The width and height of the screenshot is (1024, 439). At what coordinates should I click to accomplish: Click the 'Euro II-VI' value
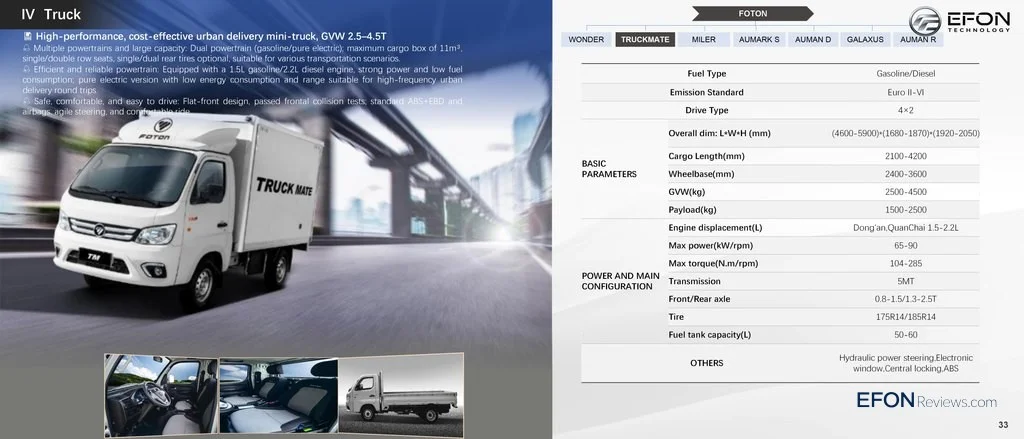[x=905, y=92]
